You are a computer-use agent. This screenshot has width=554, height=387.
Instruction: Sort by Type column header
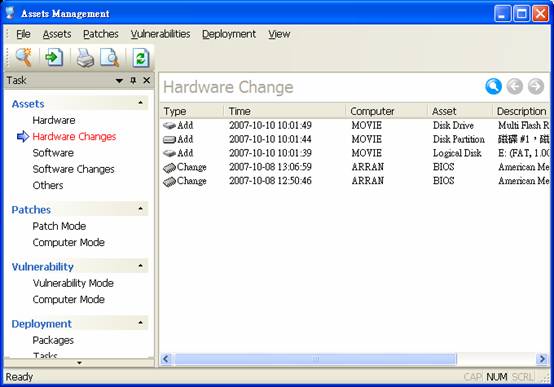click(x=192, y=111)
